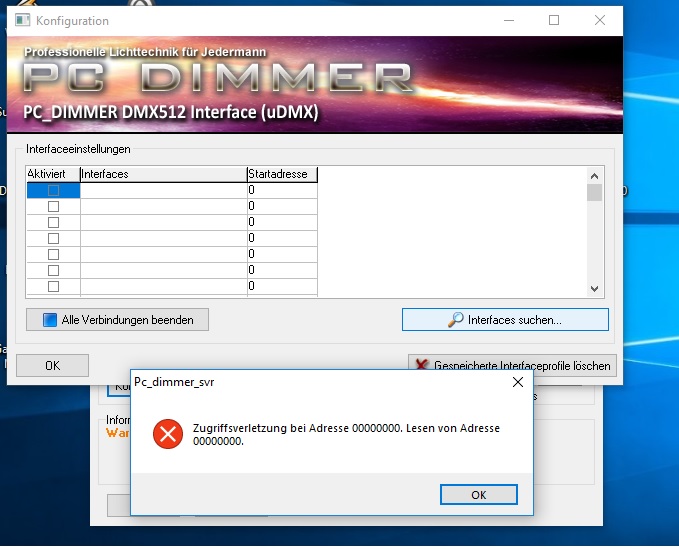Click blue icon on Alle Verbindungen beenden
The height and width of the screenshot is (549, 679).
click(49, 320)
